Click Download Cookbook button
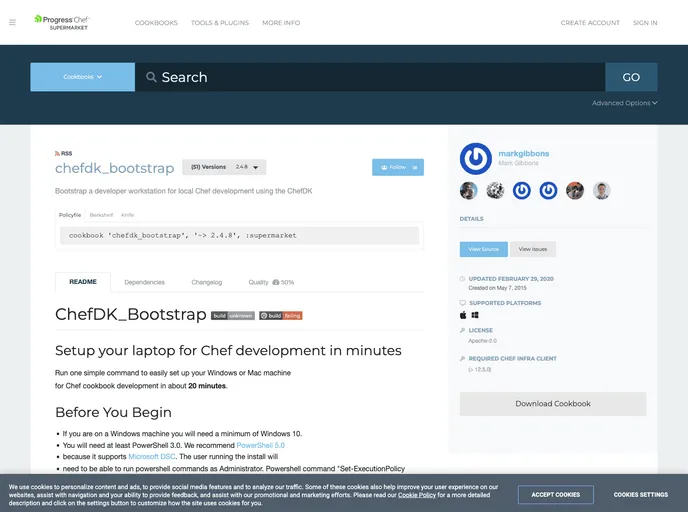The height and width of the screenshot is (512, 688). click(x=553, y=404)
